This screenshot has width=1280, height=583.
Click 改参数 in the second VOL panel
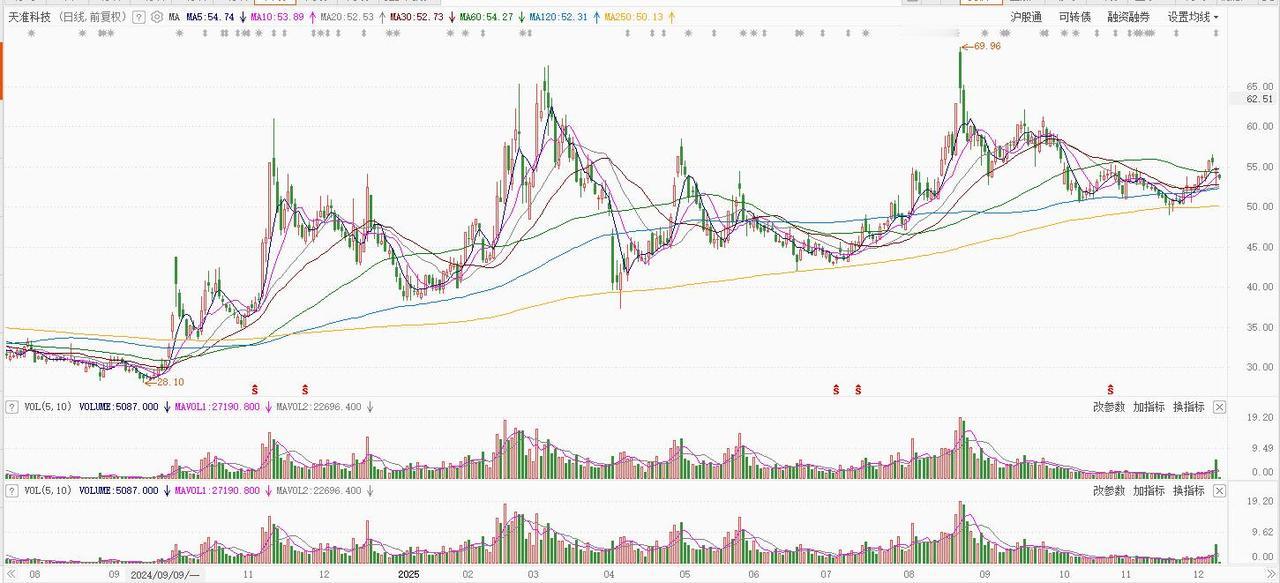1109,491
